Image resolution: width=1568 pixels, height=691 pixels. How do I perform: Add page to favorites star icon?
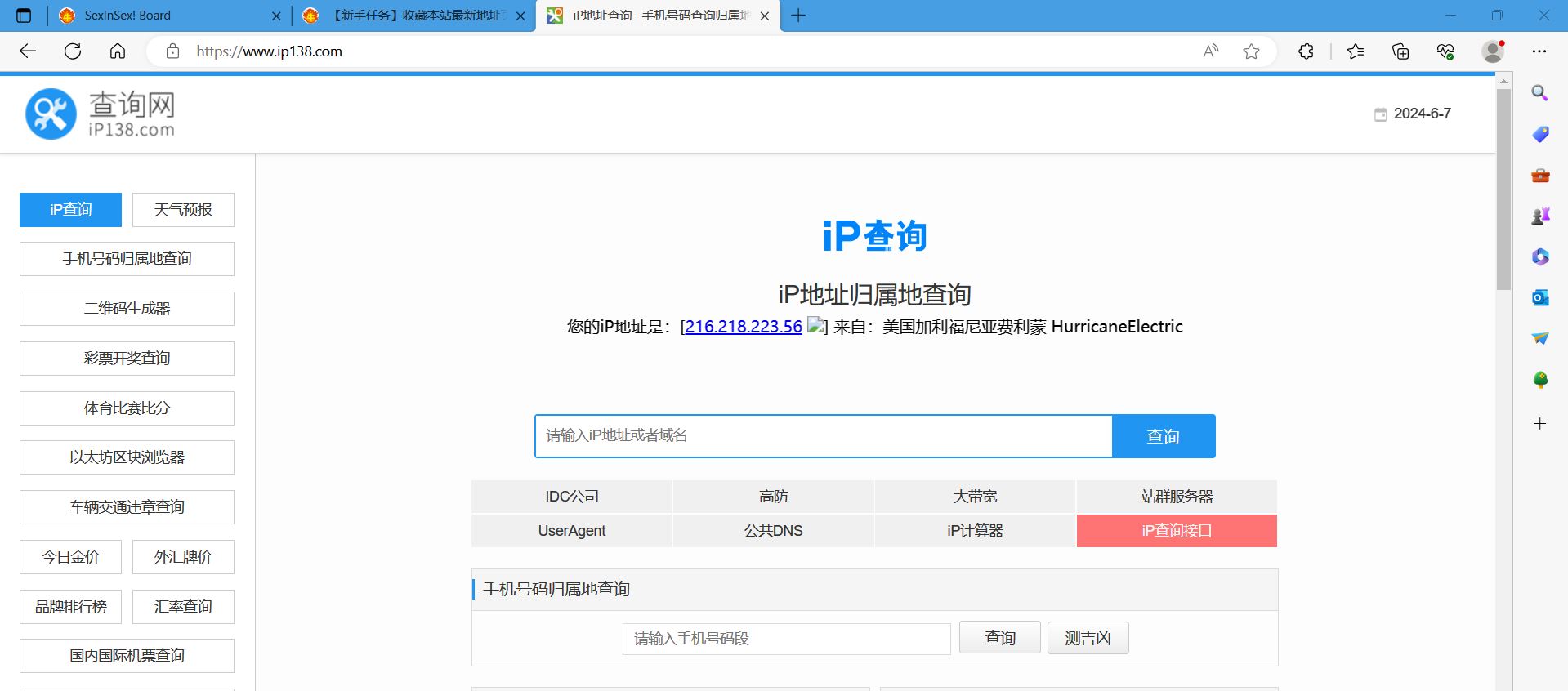(x=1251, y=51)
